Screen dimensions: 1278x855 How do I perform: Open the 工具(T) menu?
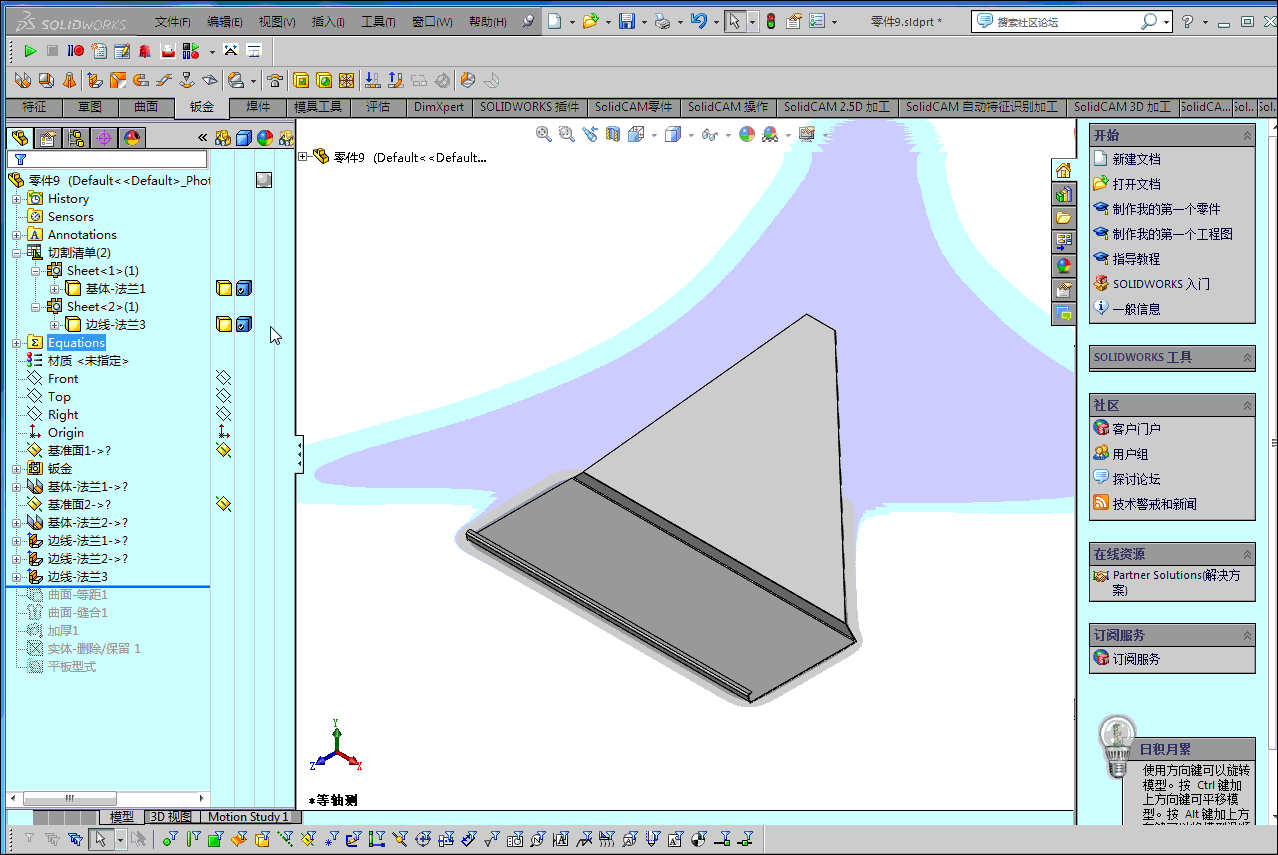378,21
